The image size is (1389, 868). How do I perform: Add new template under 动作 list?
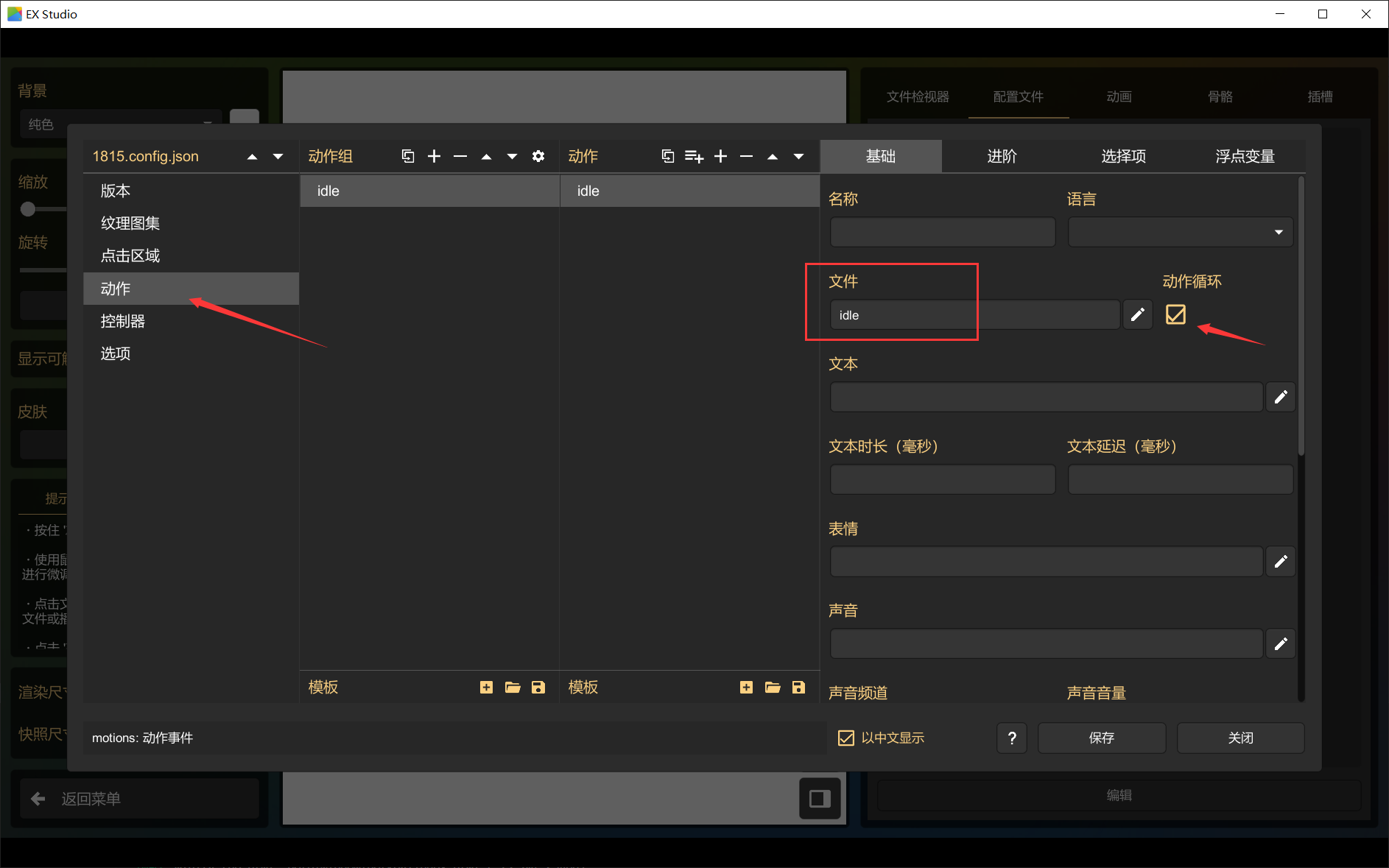pos(746,687)
